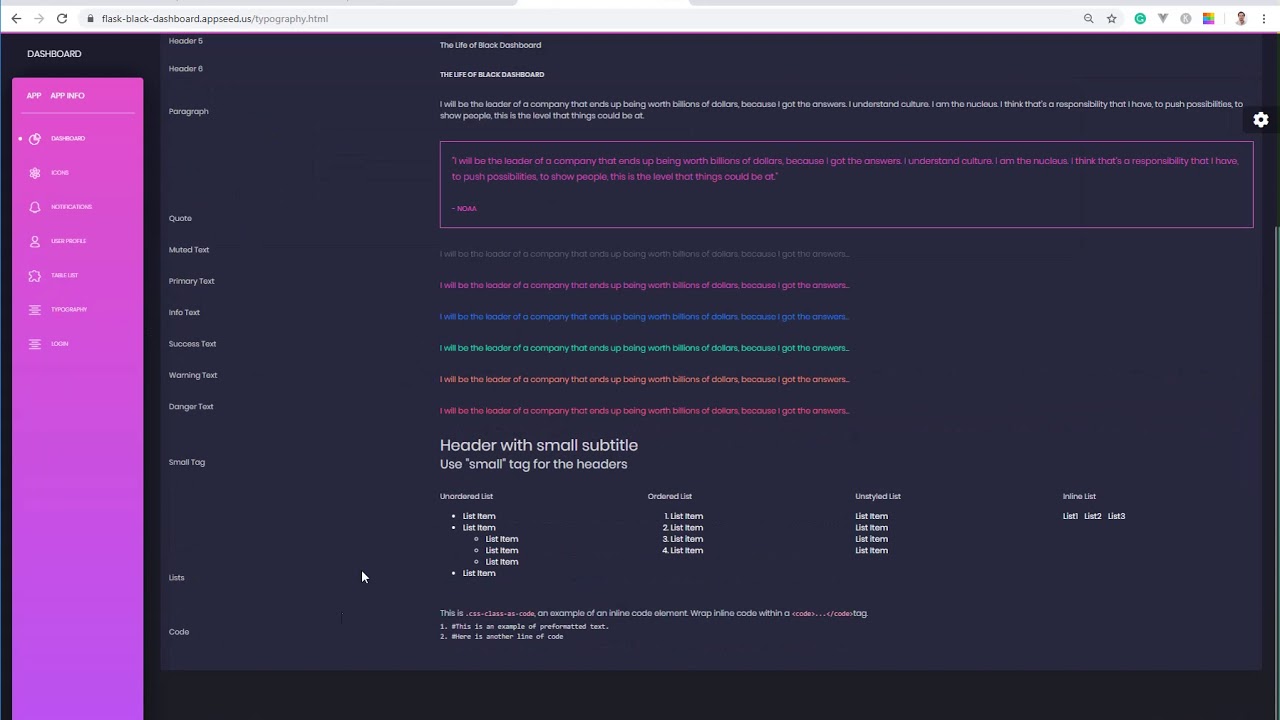Click the orange Warning Text sample line
The height and width of the screenshot is (720, 1280).
coord(644,379)
